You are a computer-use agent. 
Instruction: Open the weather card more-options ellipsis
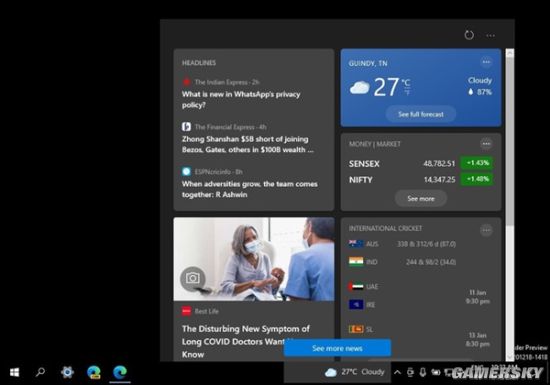[x=486, y=62]
